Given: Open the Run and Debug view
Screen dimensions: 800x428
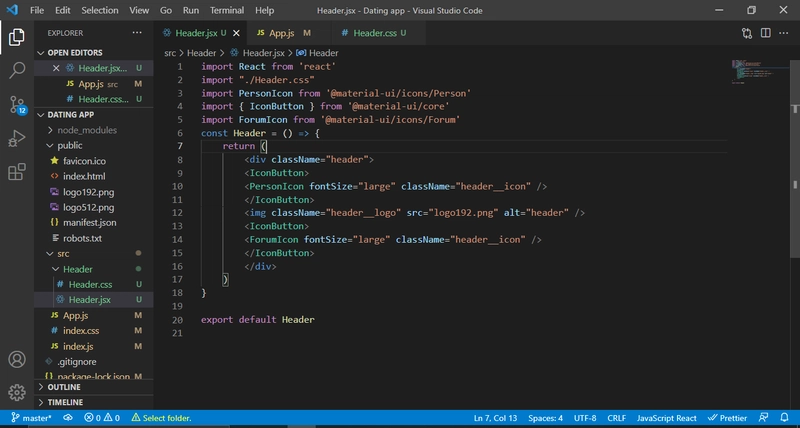Looking at the screenshot, I should coord(16,138).
